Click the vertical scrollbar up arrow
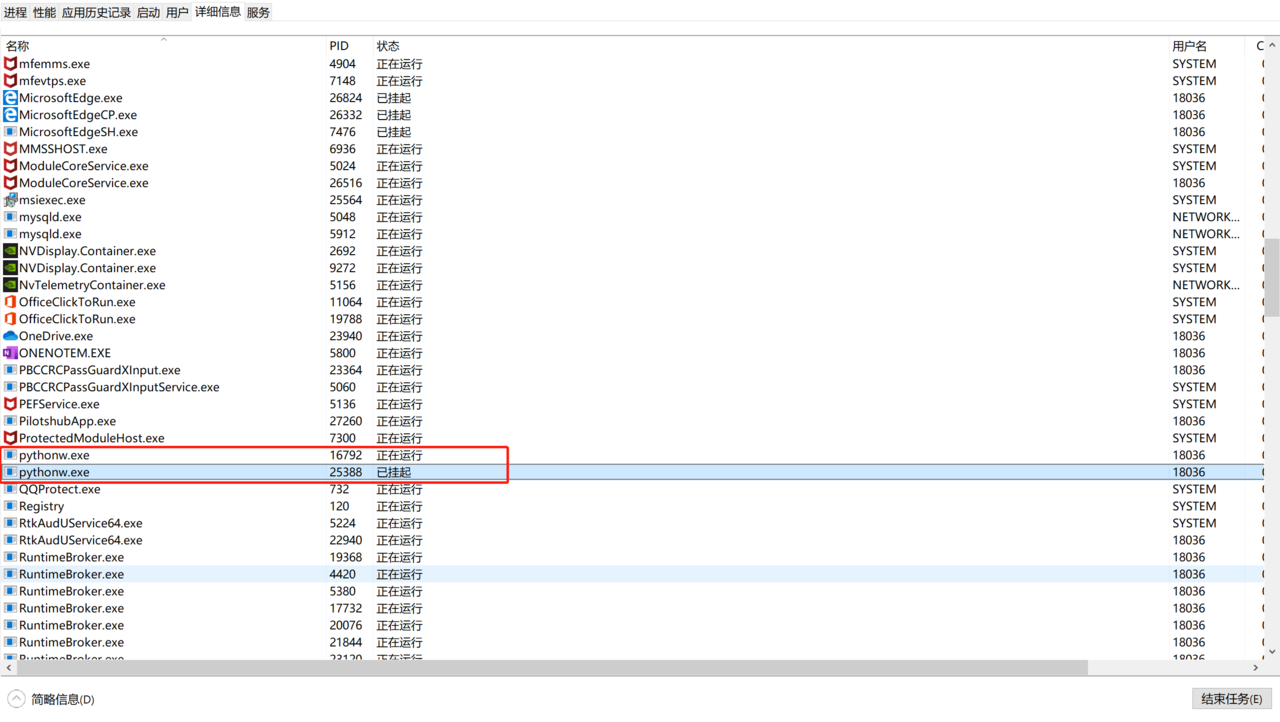Image resolution: width=1280 pixels, height=722 pixels. [1272, 45]
